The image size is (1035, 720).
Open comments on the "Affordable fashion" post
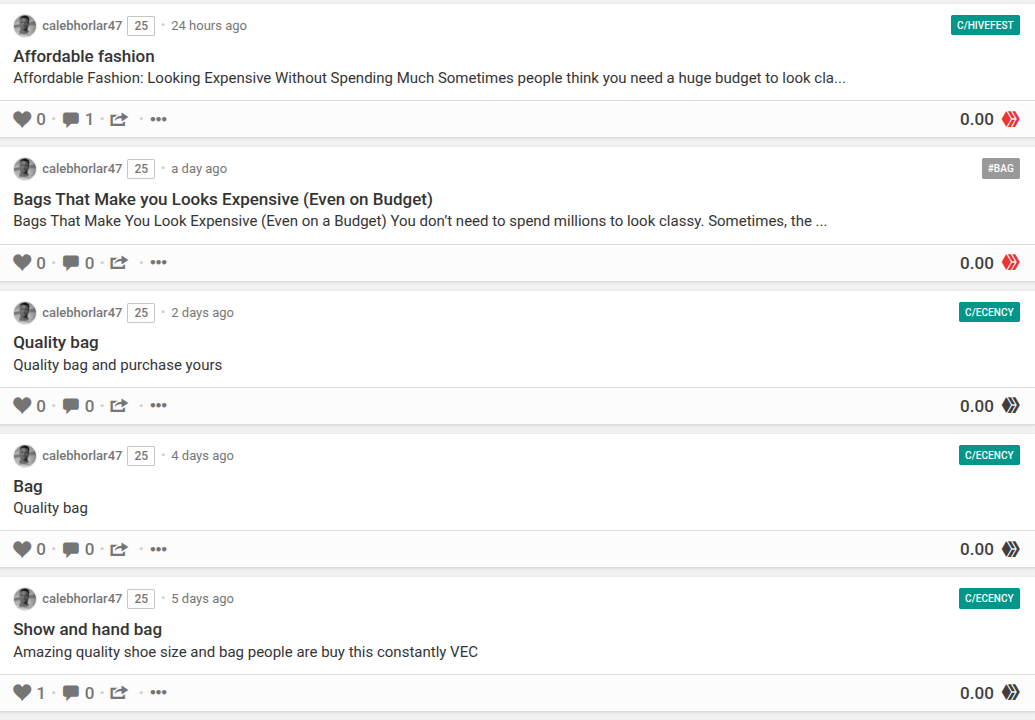[71, 120]
